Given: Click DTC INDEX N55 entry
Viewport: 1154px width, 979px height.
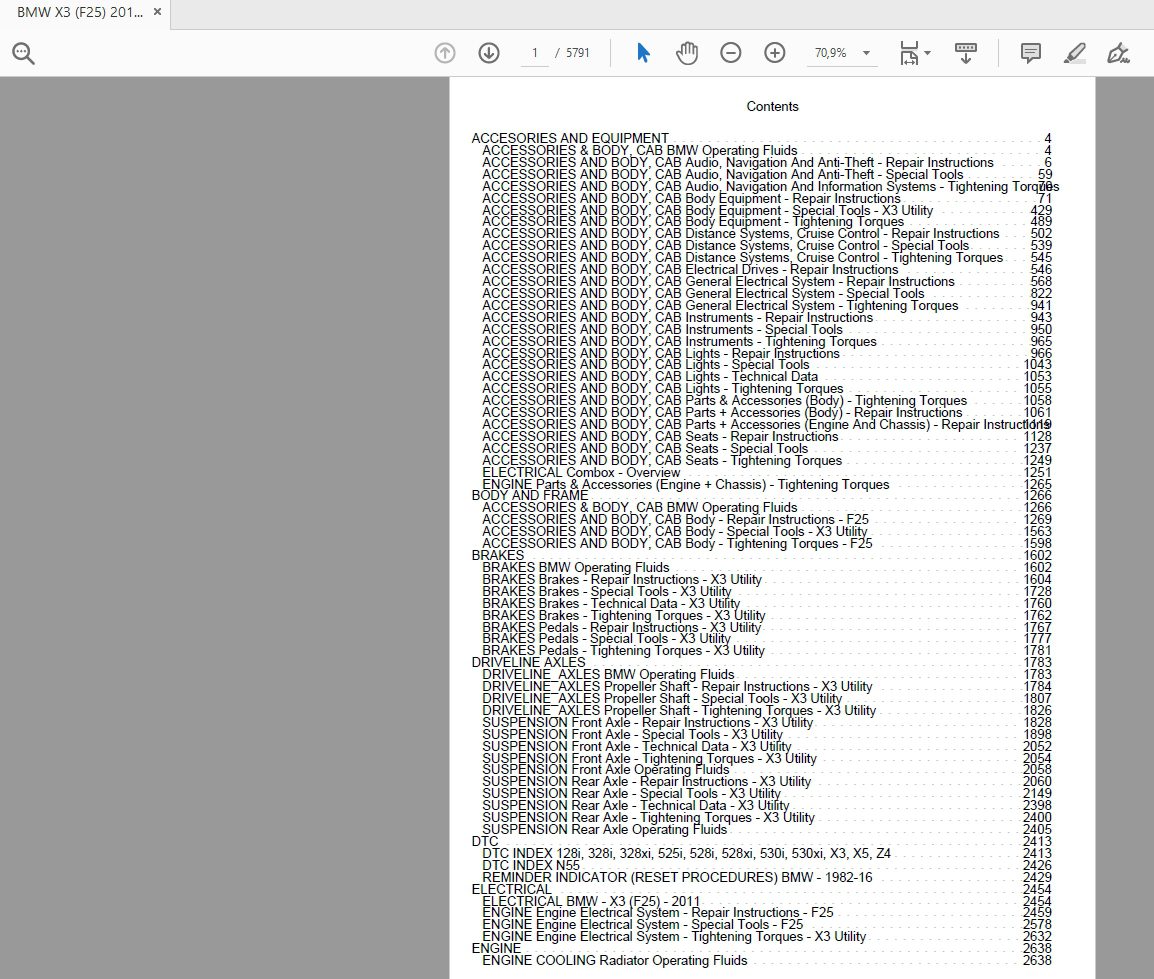Looking at the screenshot, I should [x=531, y=866].
